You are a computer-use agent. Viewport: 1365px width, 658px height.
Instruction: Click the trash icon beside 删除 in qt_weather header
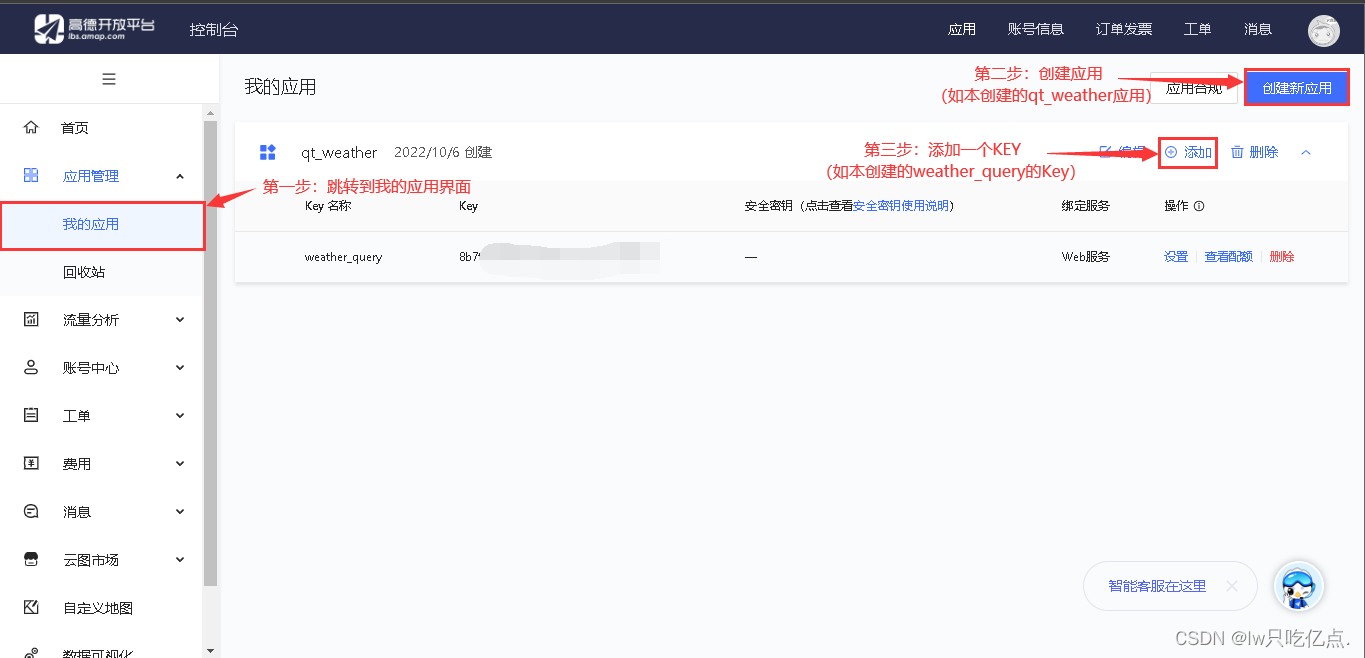click(1237, 152)
